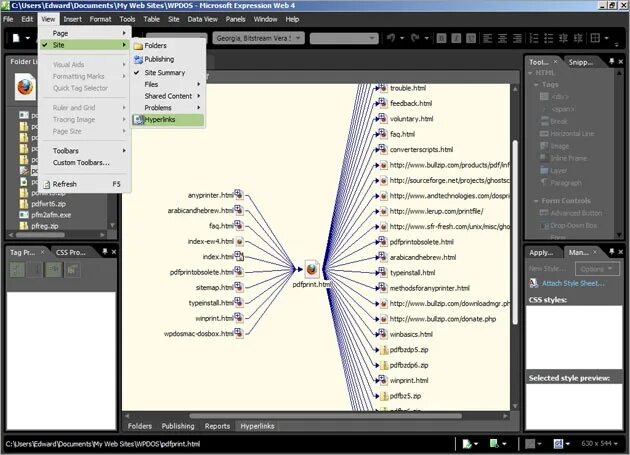The height and width of the screenshot is (455, 630).
Task: Switch to the Folders bottom tab
Action: 140,426
